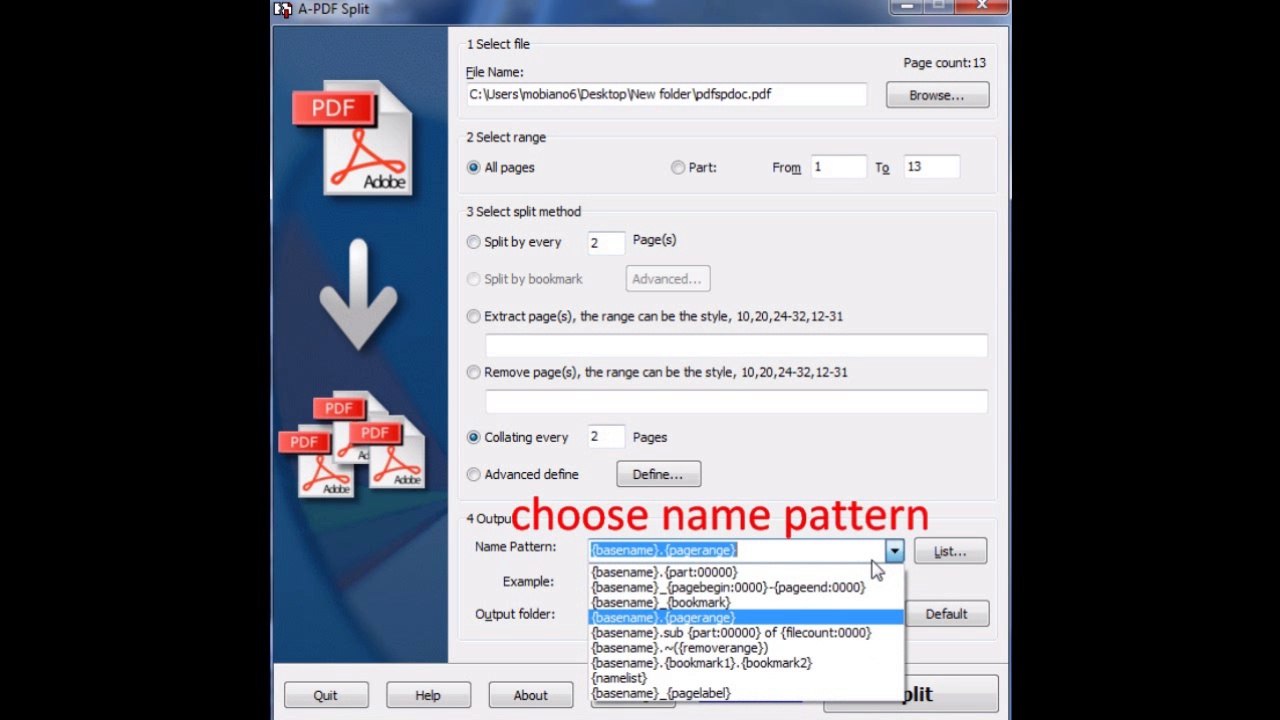Click the List... button
Screen dimensions: 1280x720
click(949, 551)
